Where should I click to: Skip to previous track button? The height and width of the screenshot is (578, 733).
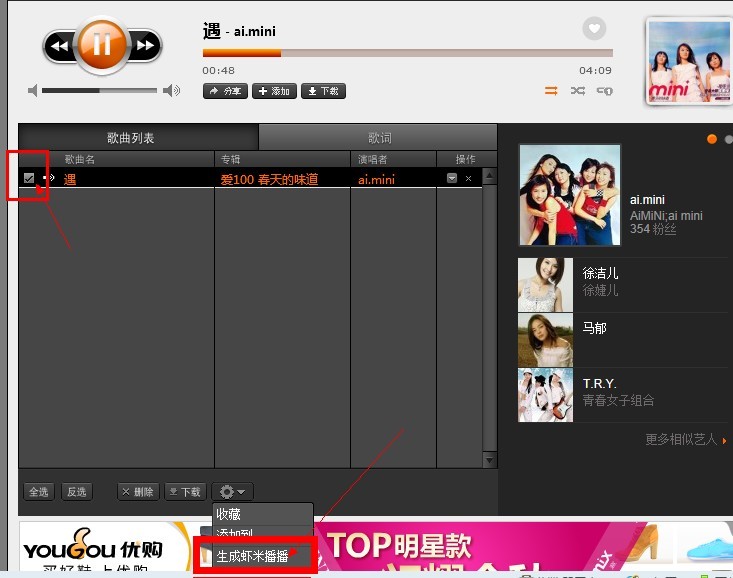(x=60, y=46)
